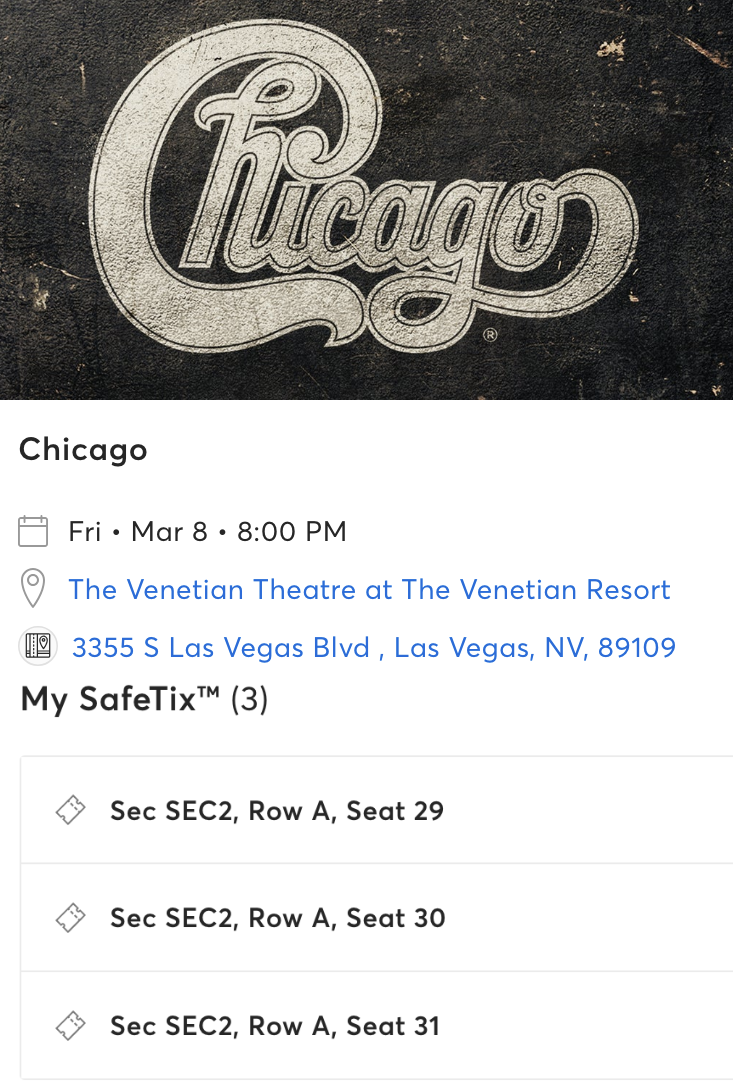The height and width of the screenshot is (1087, 733).
Task: Tap the 89109 zip code in the address
Action: pos(637,648)
